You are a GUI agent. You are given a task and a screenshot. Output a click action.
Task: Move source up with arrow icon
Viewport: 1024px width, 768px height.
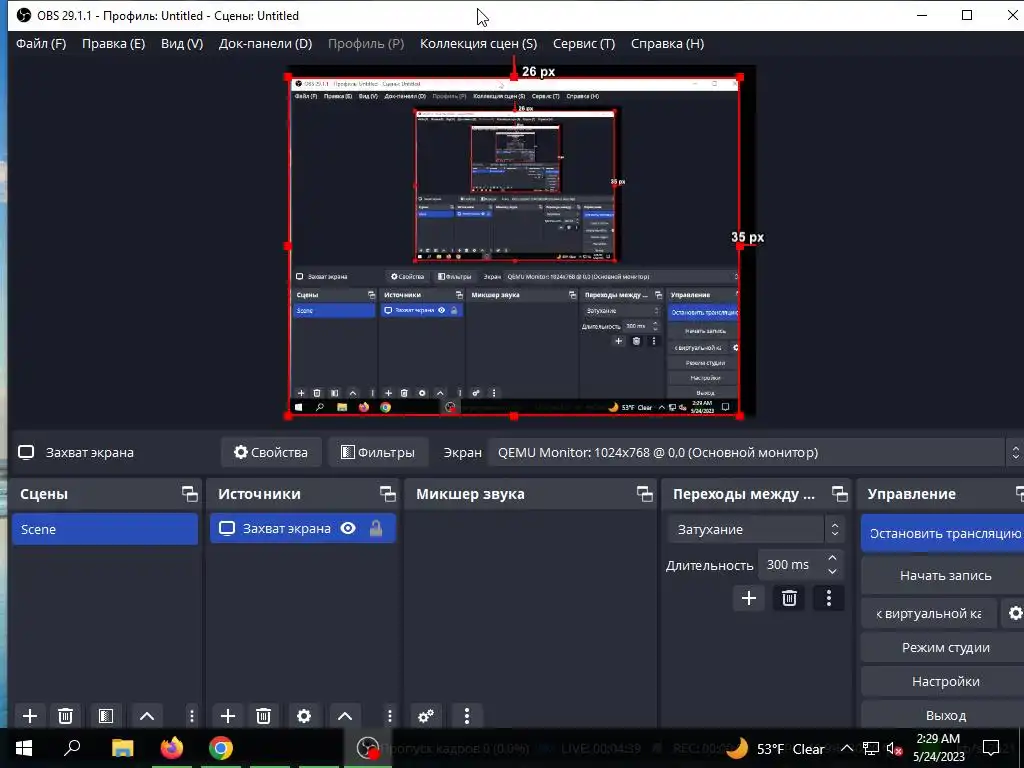tap(345, 716)
